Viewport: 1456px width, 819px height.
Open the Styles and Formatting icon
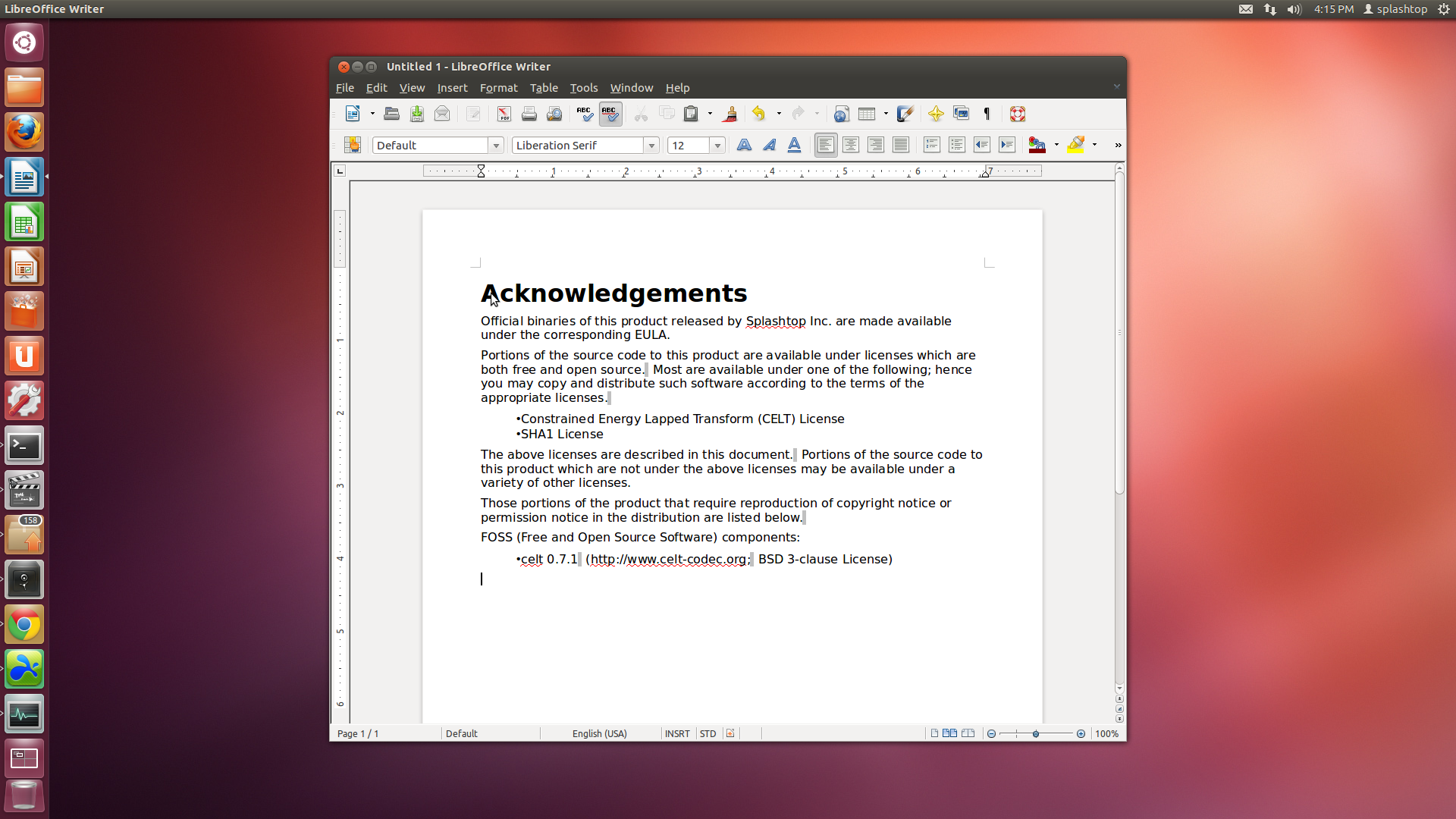point(353,145)
